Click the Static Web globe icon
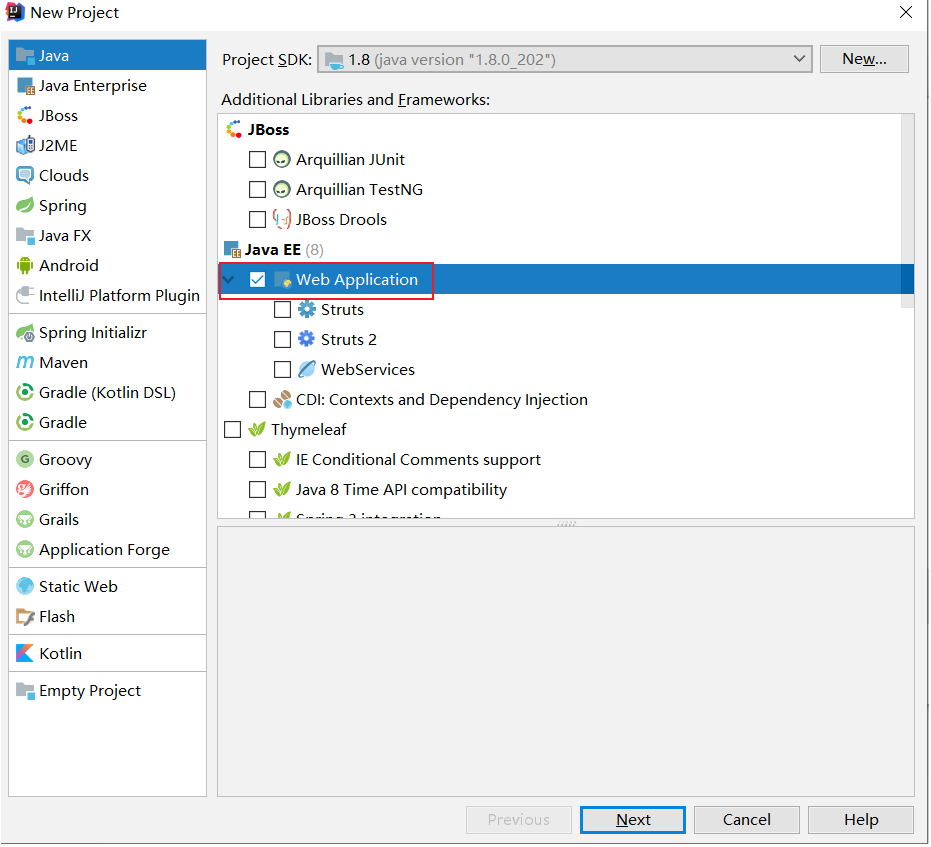Image resolution: width=931 pixels, height=847 pixels. [x=25, y=587]
